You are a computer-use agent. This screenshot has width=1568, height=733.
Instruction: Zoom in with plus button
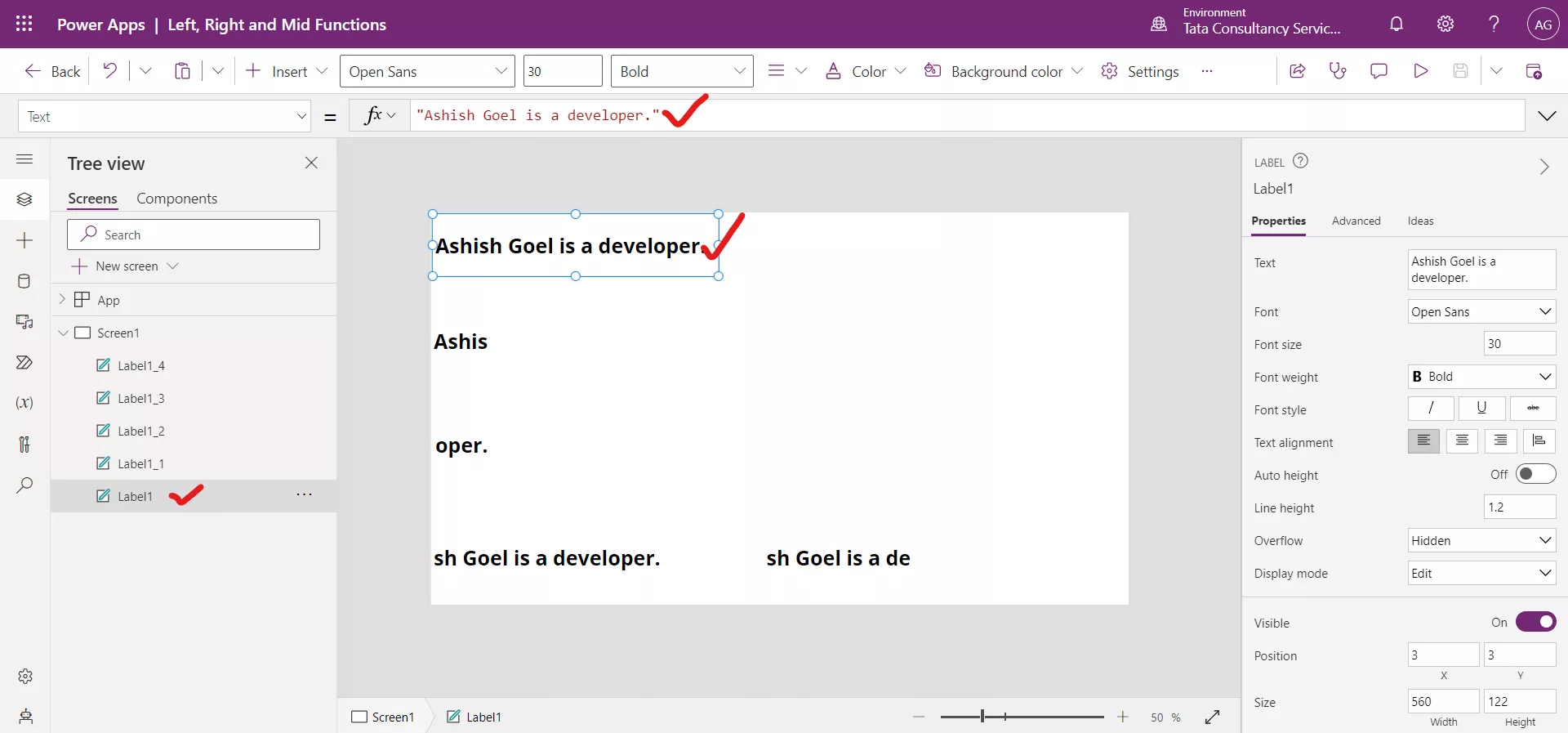(1123, 717)
